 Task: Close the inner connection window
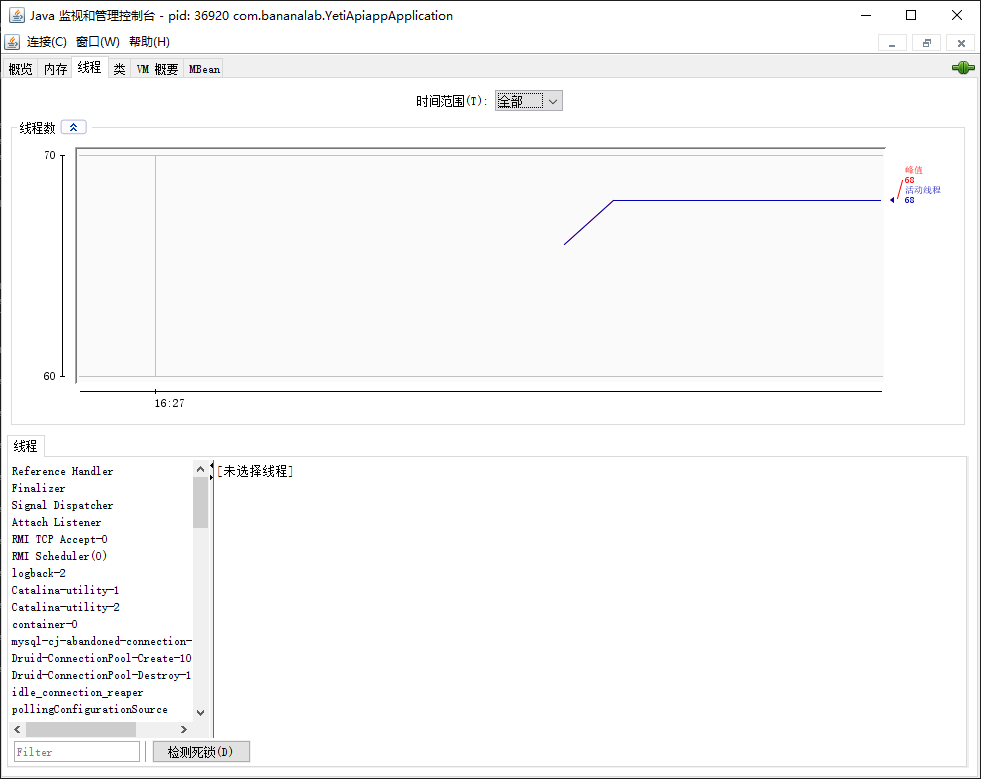point(961,43)
